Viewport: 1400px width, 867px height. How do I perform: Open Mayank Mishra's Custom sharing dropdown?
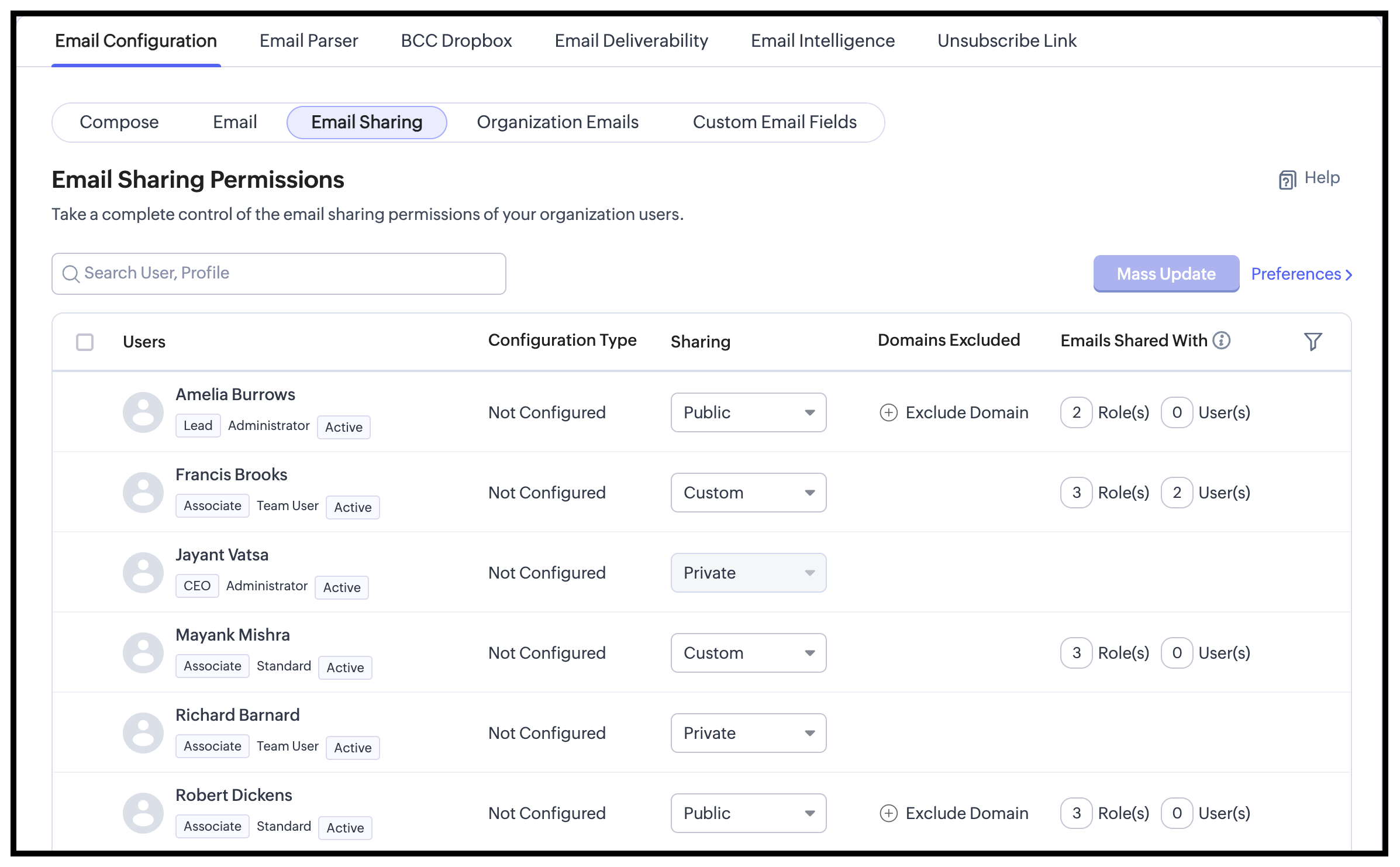pos(748,653)
